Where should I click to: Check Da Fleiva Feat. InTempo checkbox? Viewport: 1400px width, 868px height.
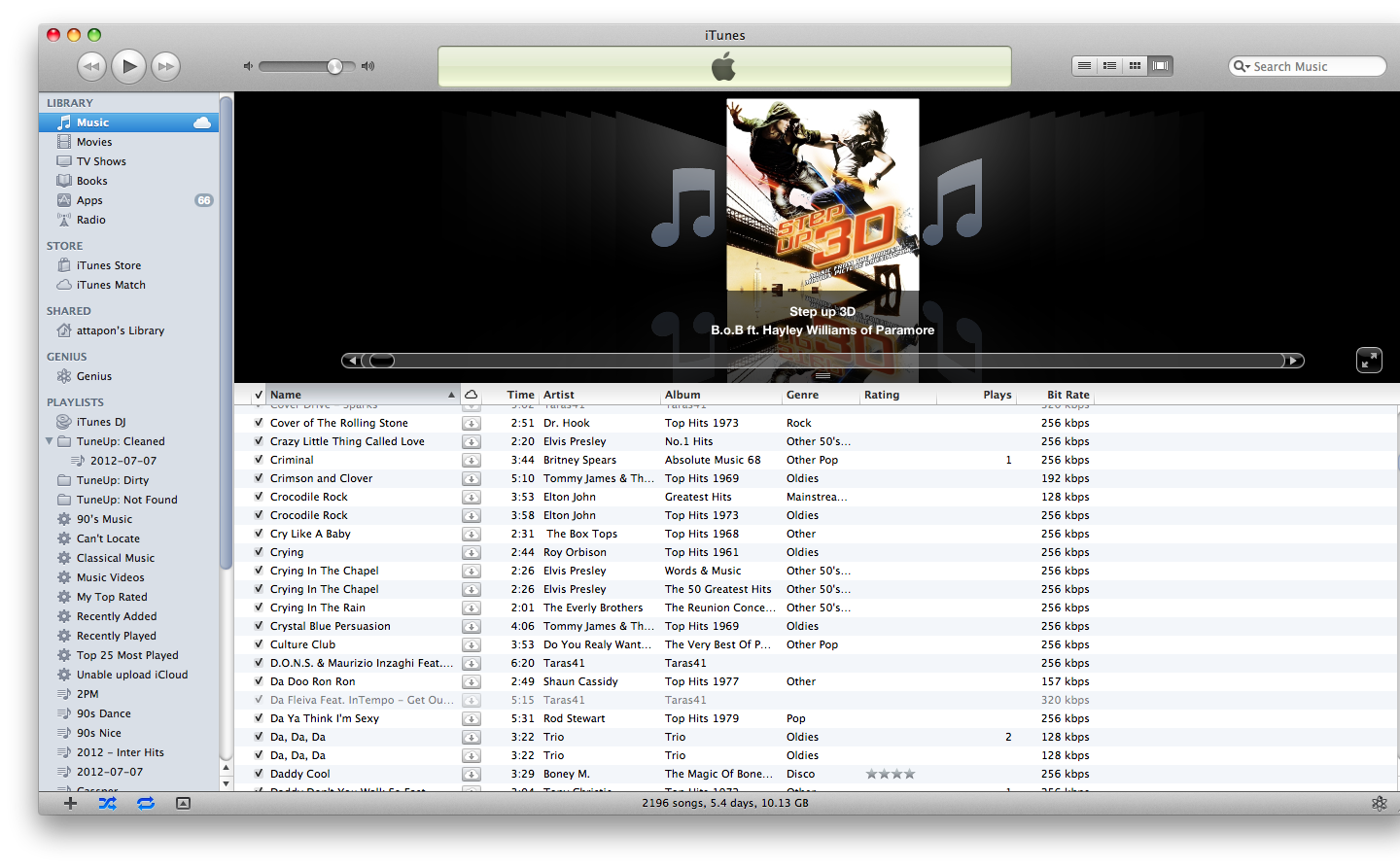click(259, 700)
